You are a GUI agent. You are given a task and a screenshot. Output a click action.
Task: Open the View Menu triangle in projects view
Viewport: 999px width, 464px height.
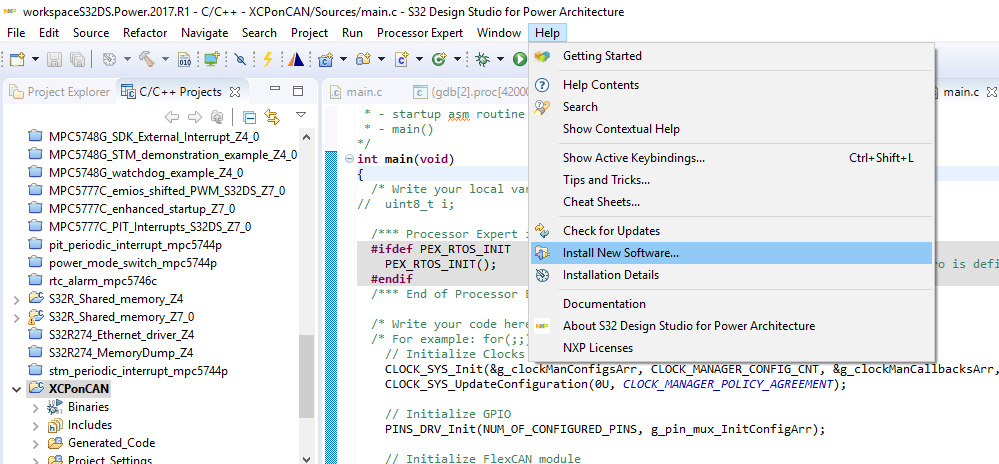click(301, 115)
